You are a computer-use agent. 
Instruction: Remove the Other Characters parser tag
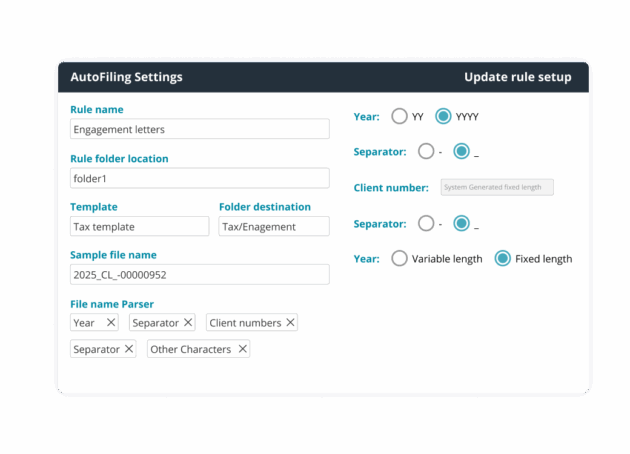pyautogui.click(x=242, y=349)
